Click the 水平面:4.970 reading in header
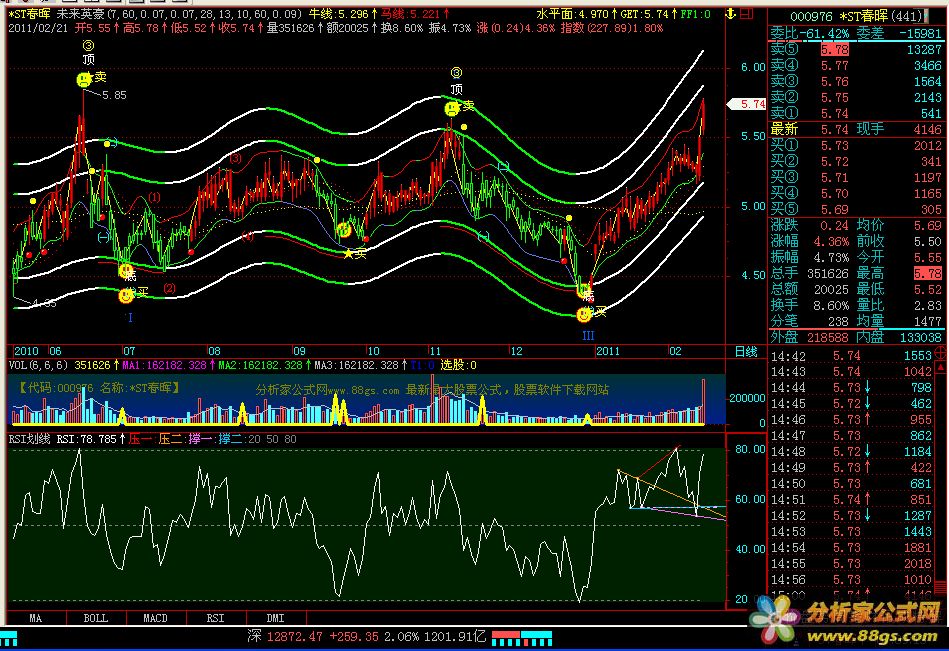The width and height of the screenshot is (949, 651). (573, 13)
